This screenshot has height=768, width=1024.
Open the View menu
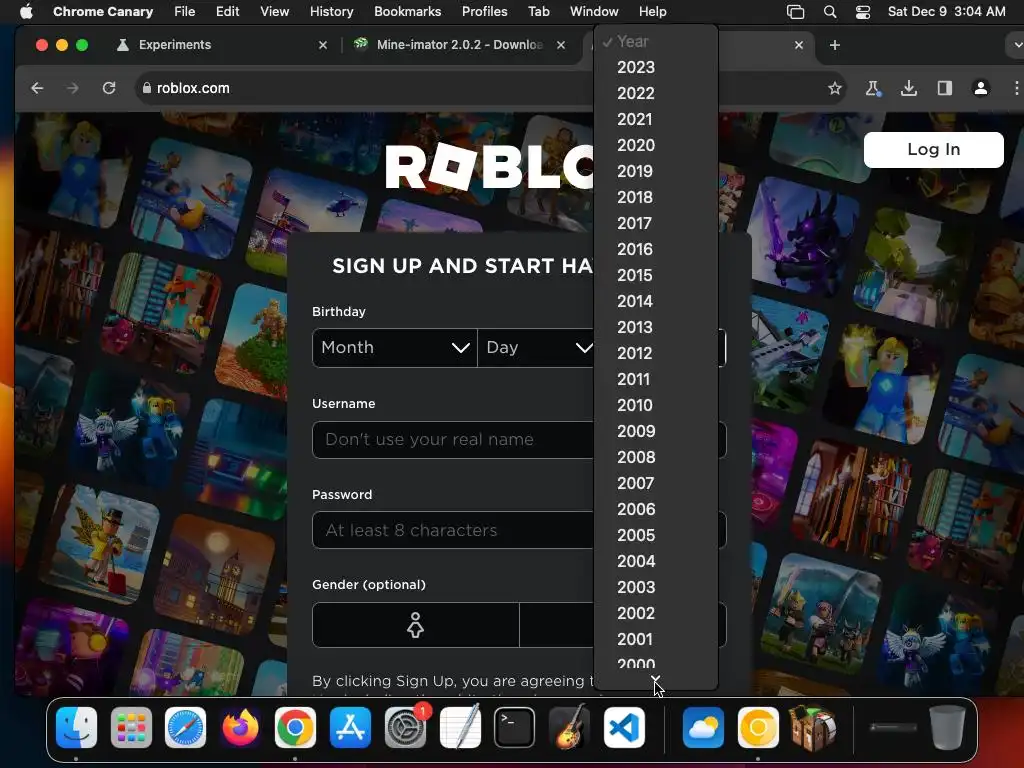point(274,12)
